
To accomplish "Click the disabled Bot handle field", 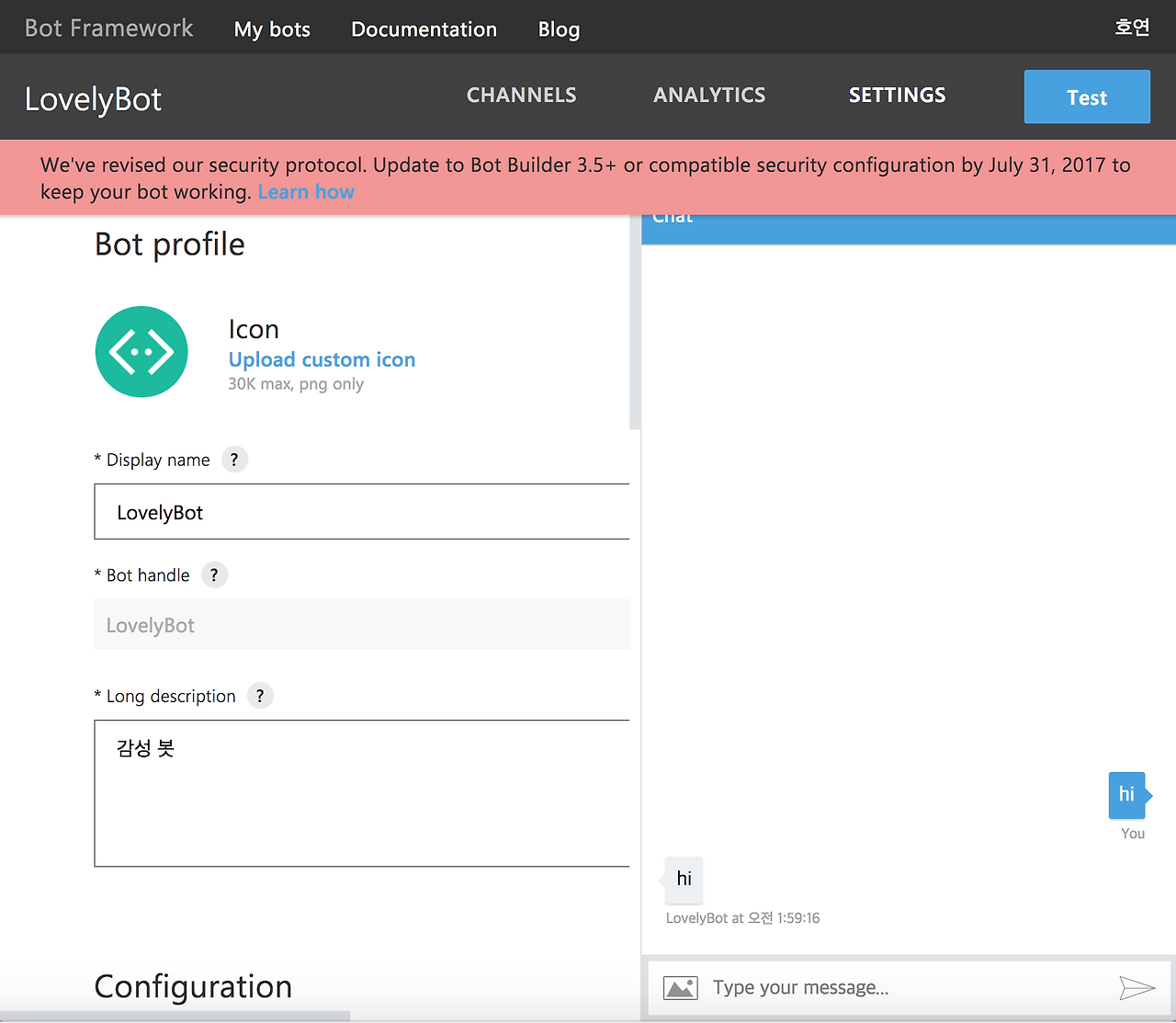I will 362,625.
